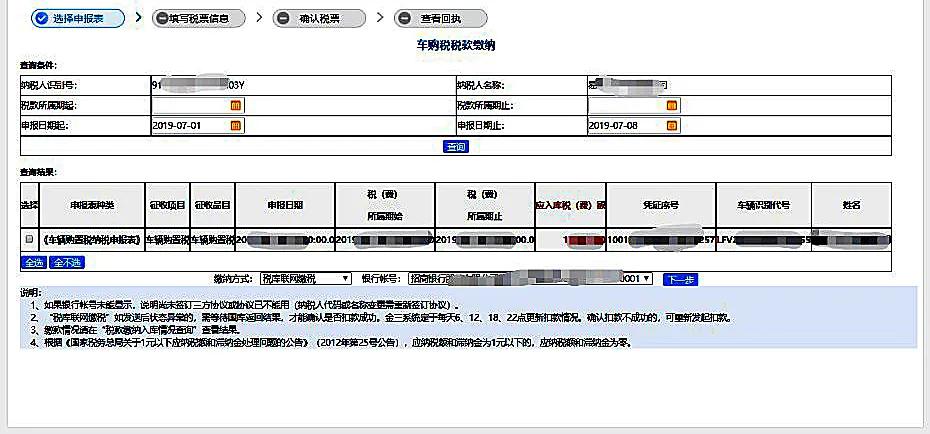Open calendar for 税款所属期起 field
Viewport: 930px width, 434px height.
[236, 105]
